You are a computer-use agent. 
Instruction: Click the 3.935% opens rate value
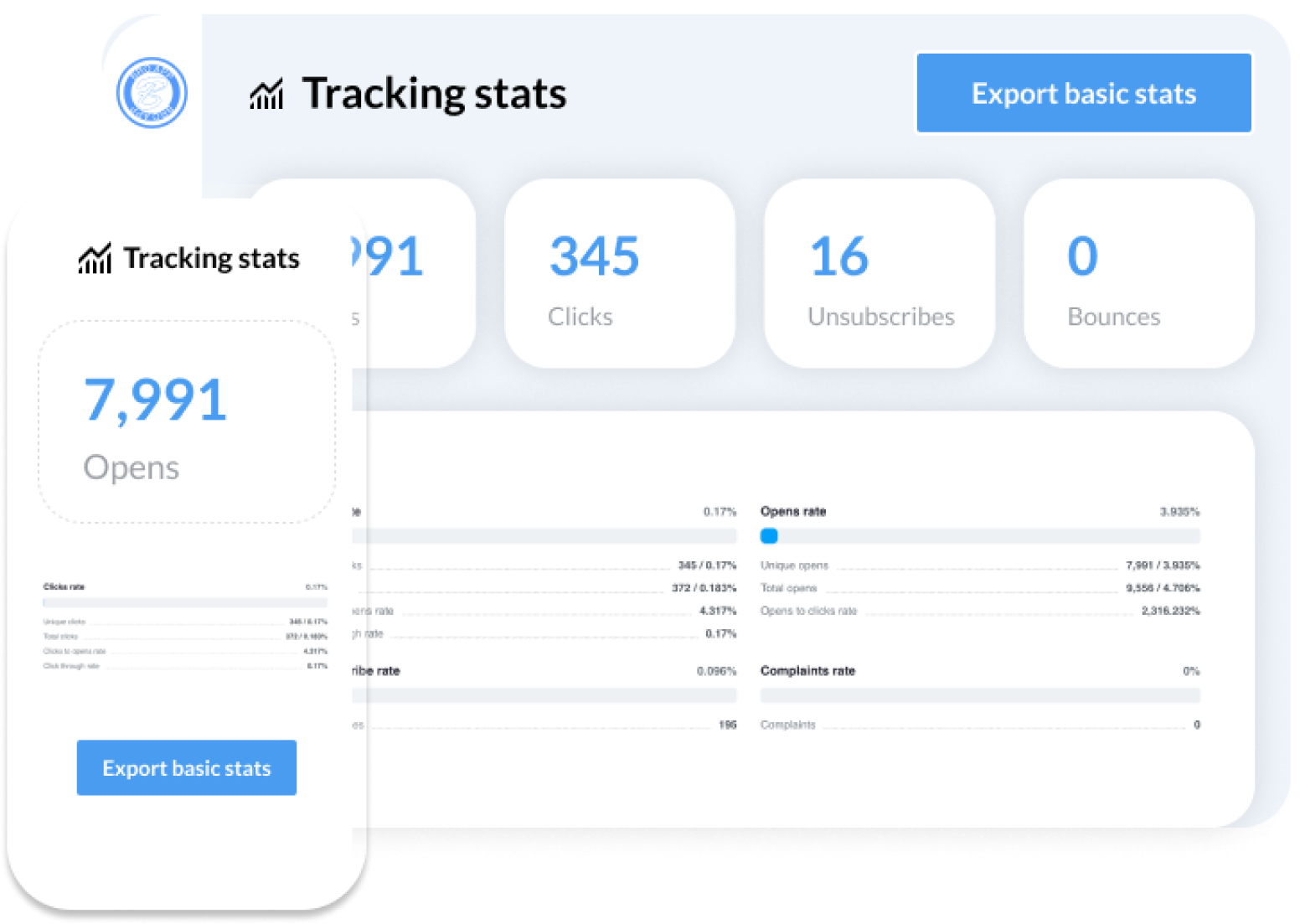click(x=1179, y=511)
